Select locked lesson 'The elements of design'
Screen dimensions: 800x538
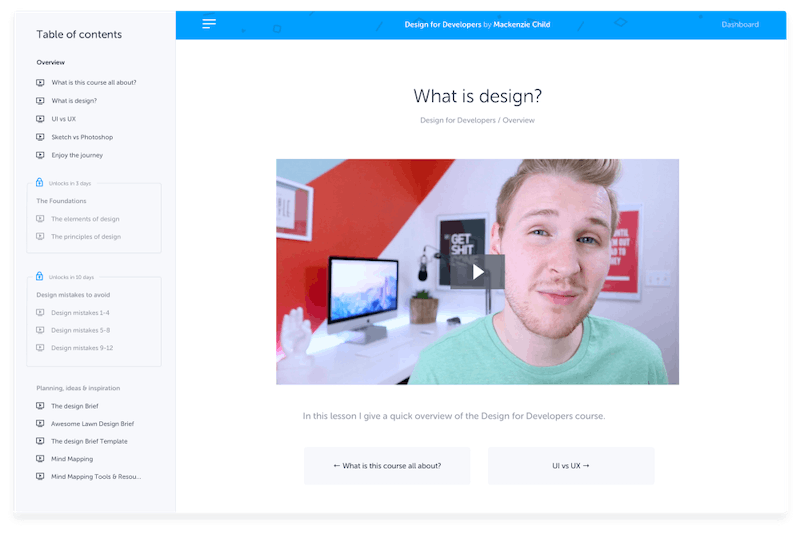(85, 219)
